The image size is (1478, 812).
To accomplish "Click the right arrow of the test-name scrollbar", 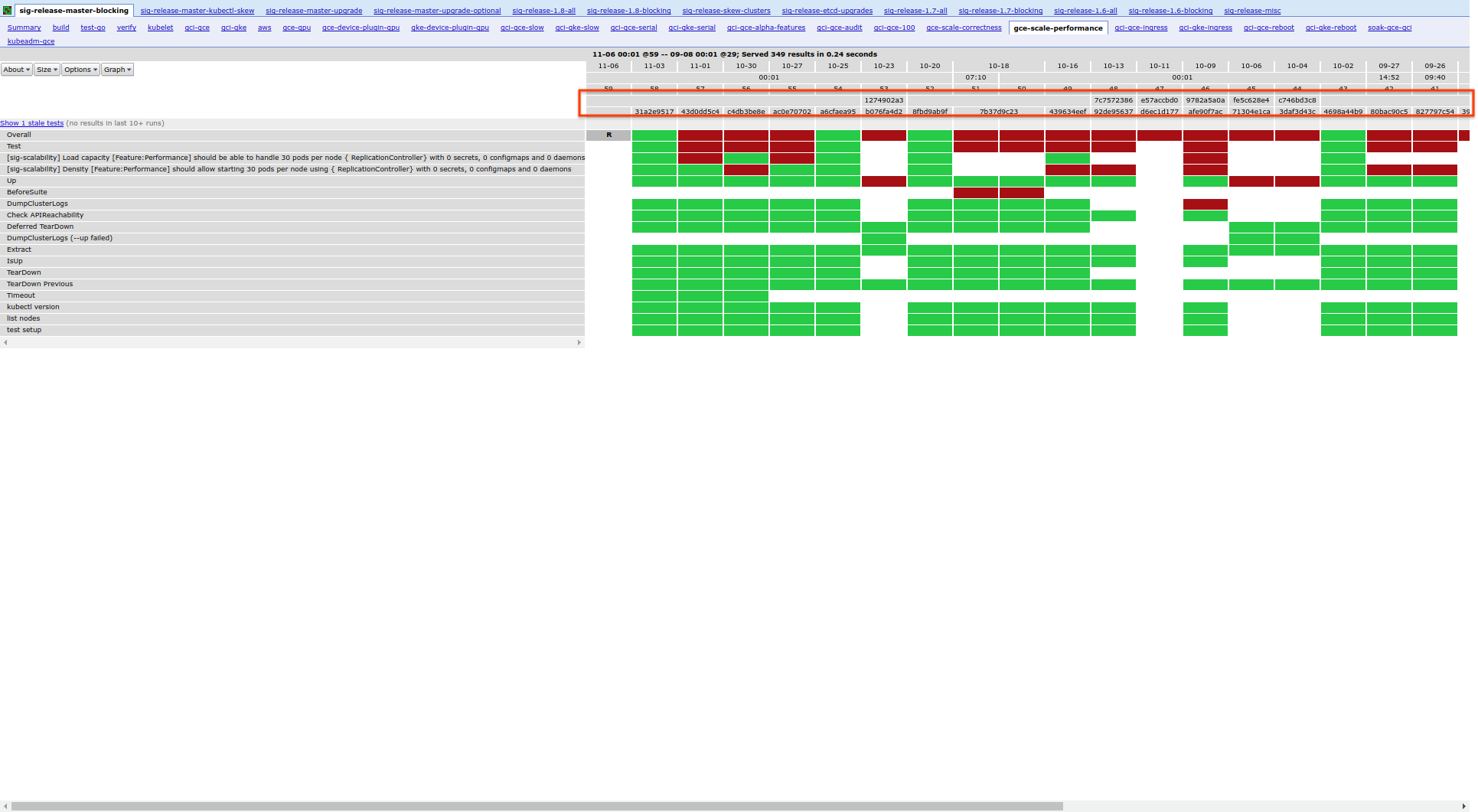I will [x=579, y=342].
